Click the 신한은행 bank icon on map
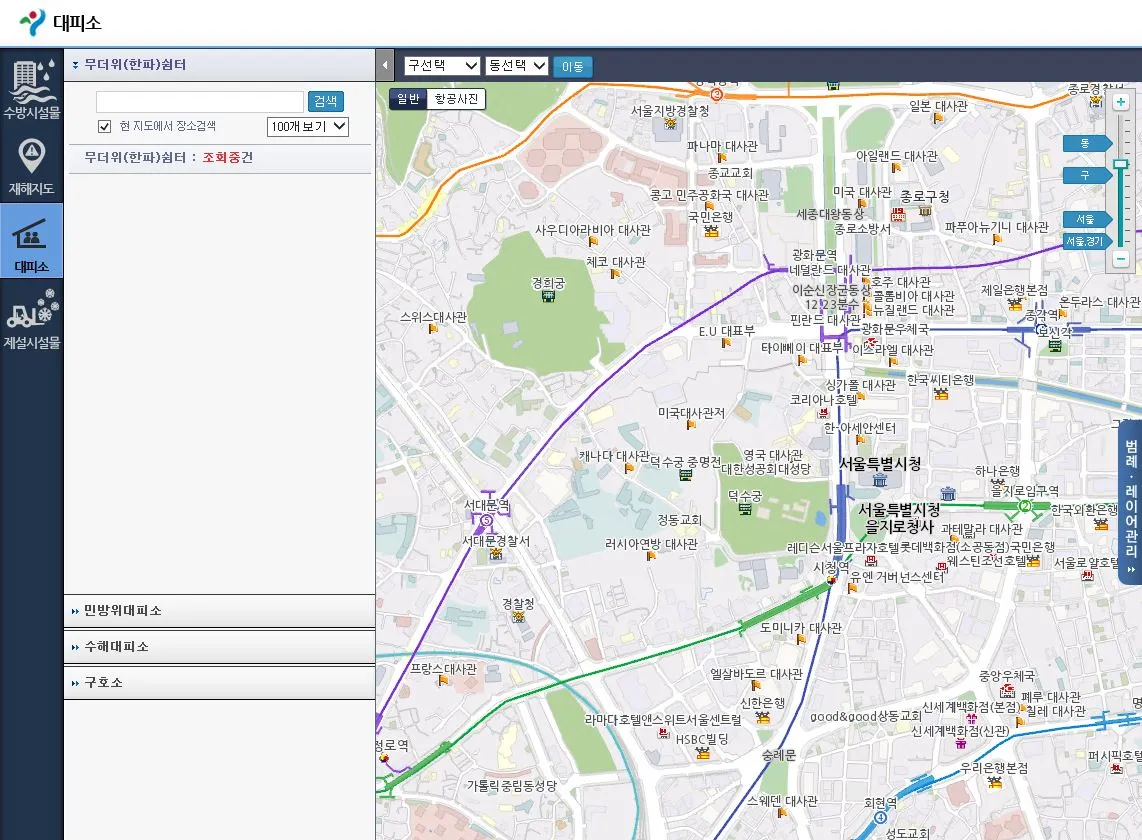 point(763,717)
